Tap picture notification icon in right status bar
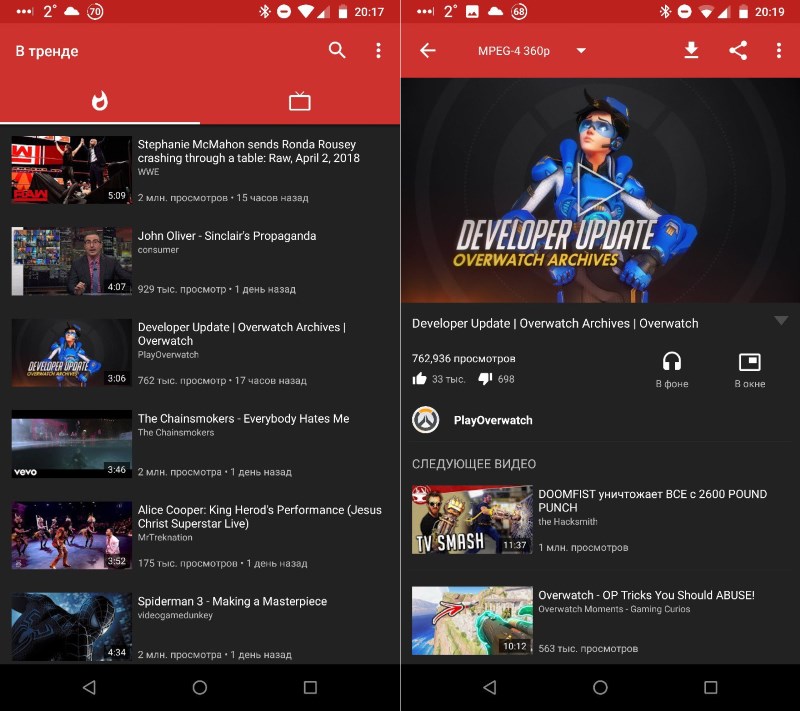The image size is (800, 711). [472, 11]
